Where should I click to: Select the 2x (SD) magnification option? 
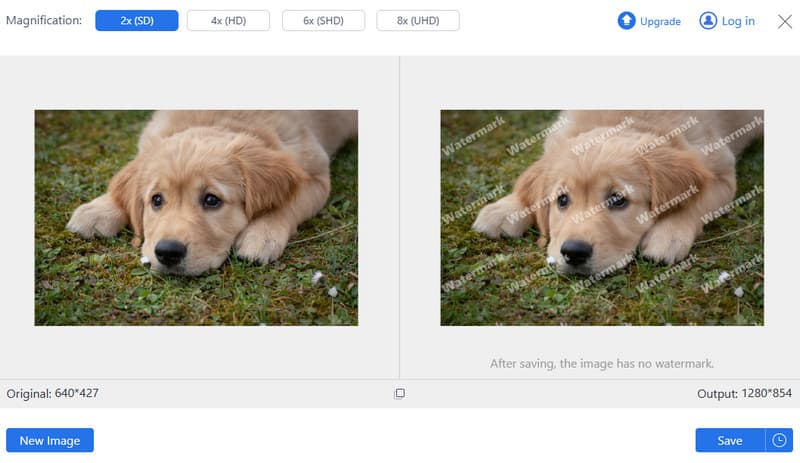[137, 21]
